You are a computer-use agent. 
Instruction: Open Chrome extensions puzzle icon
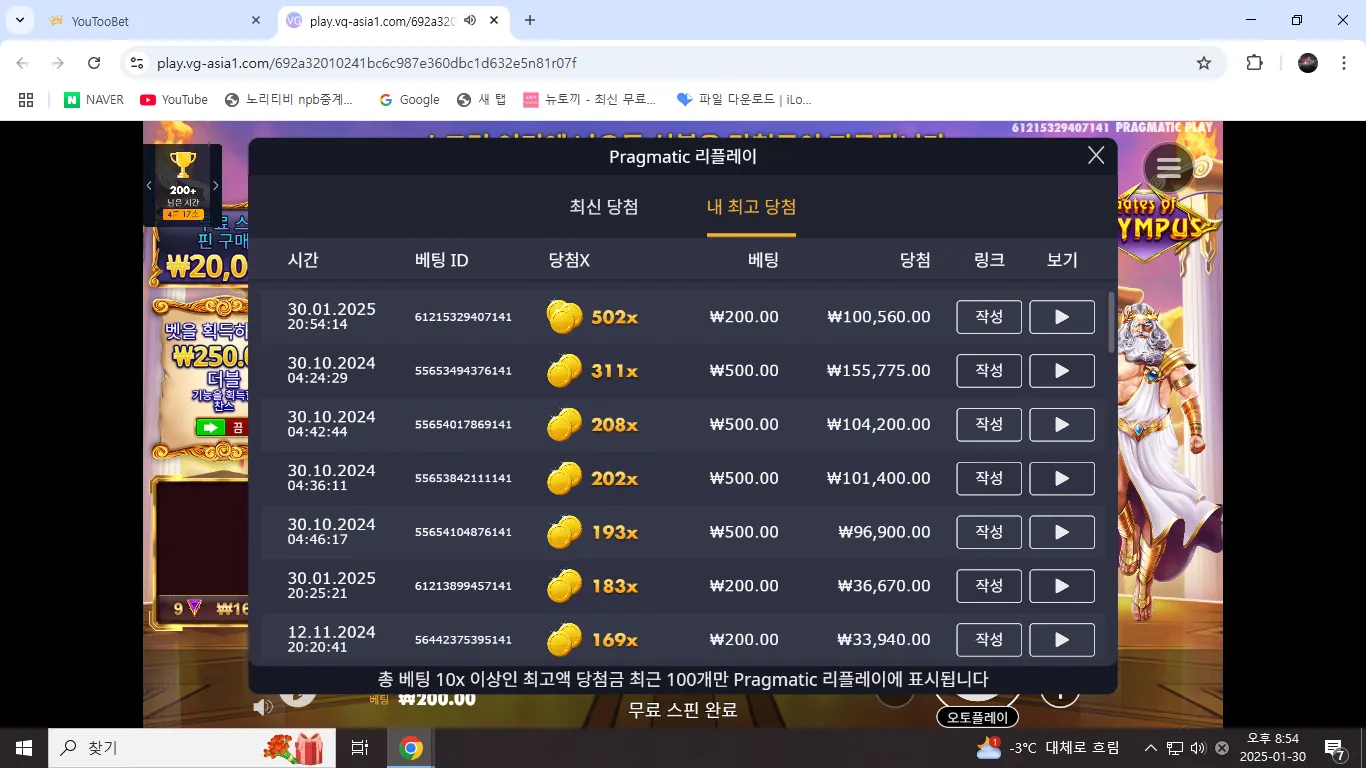(x=1254, y=63)
